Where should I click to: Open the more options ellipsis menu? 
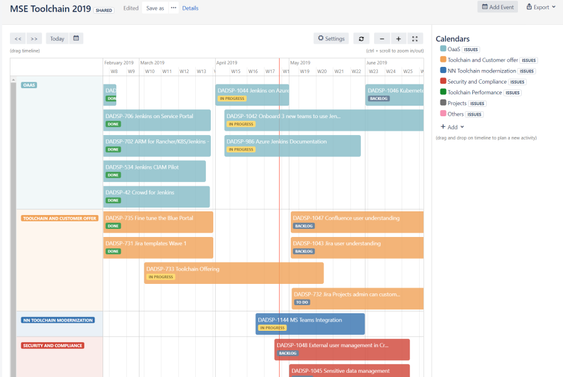(173, 8)
